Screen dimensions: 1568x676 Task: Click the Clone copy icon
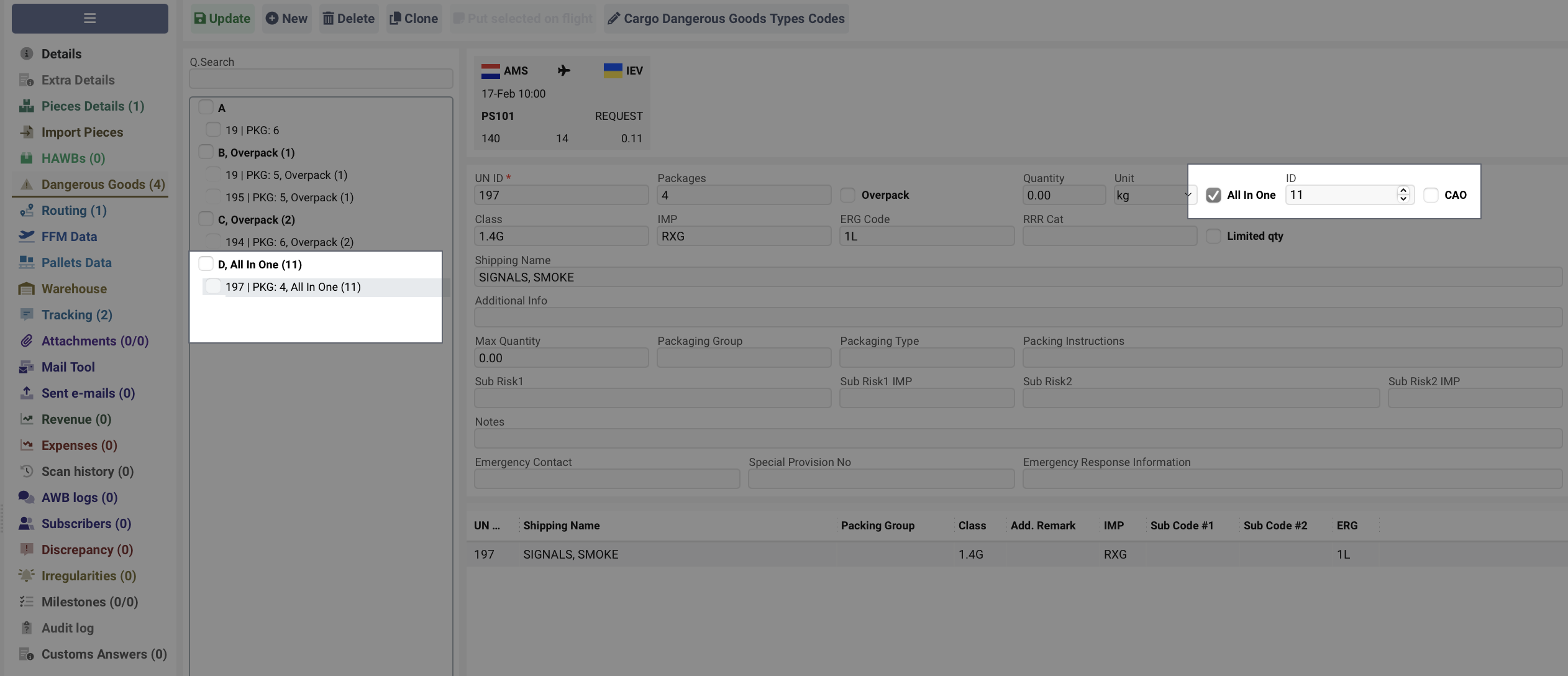pyautogui.click(x=394, y=19)
